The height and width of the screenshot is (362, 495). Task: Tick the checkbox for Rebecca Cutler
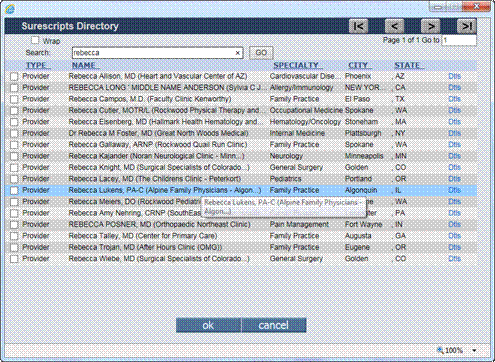(x=14, y=111)
